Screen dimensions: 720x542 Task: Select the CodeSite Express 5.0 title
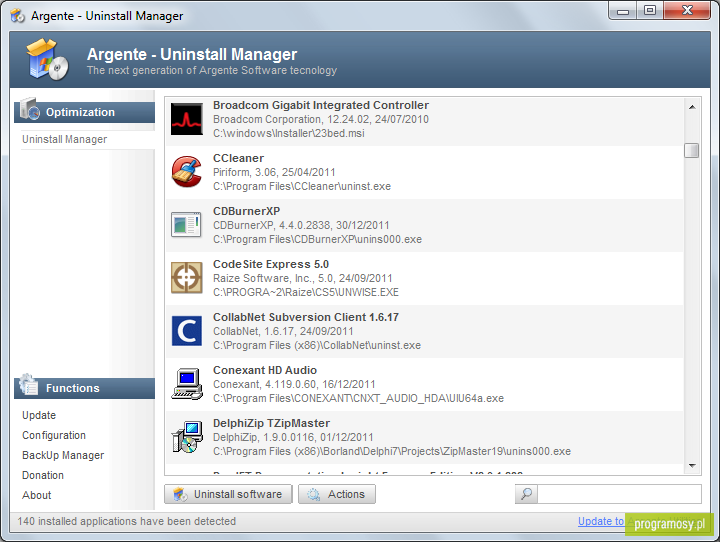click(271, 264)
